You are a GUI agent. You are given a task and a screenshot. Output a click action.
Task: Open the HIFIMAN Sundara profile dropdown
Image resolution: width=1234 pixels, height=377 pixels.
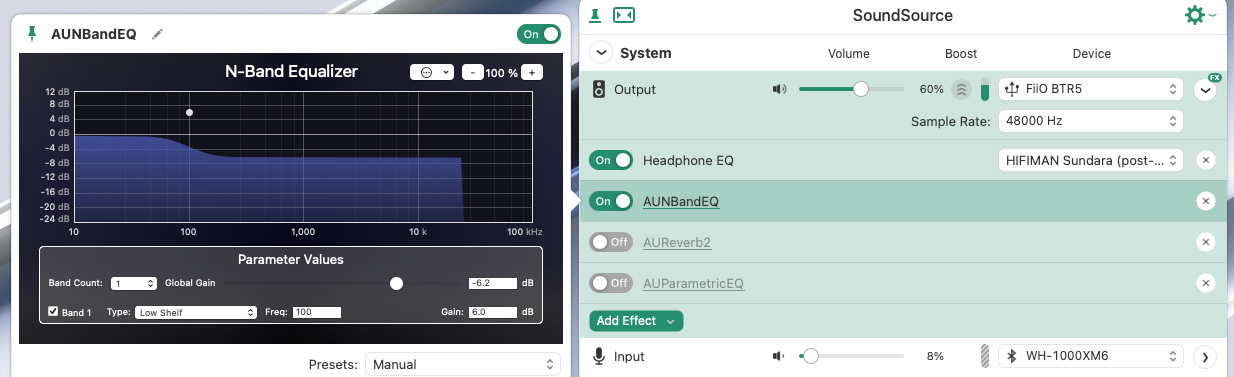click(x=1091, y=160)
